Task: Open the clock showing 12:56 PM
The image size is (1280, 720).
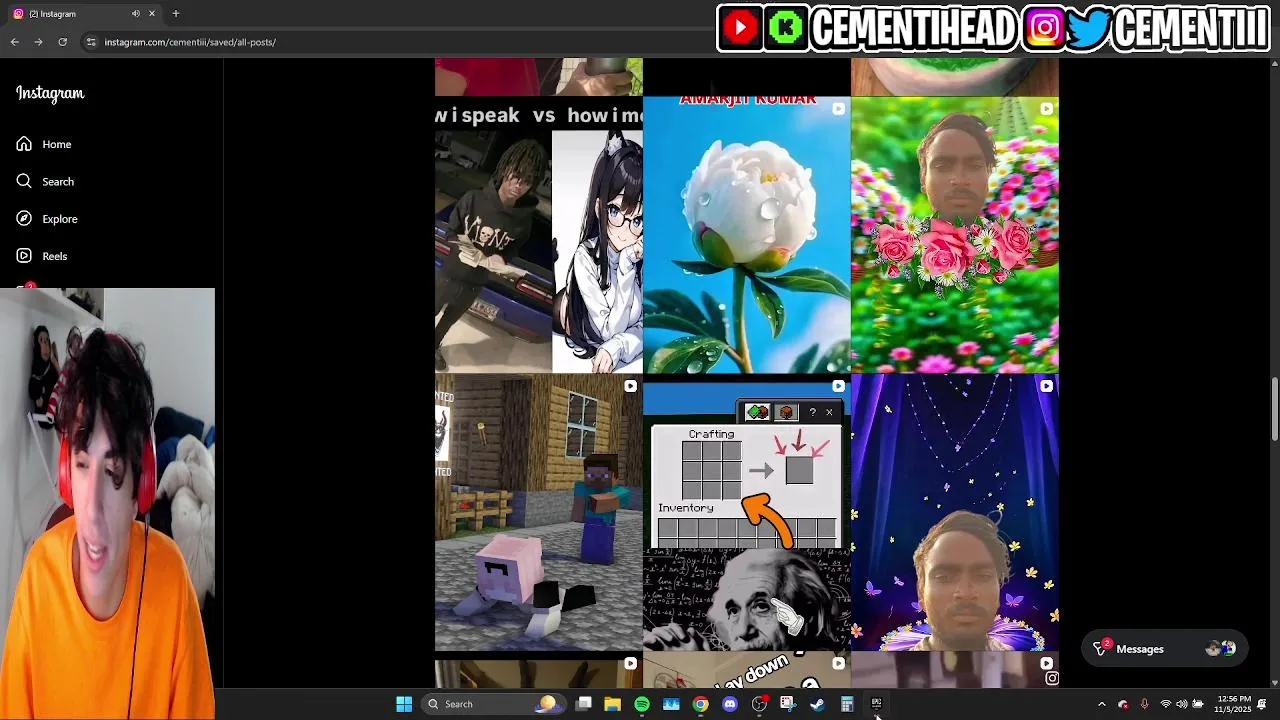Action: pos(1233,704)
